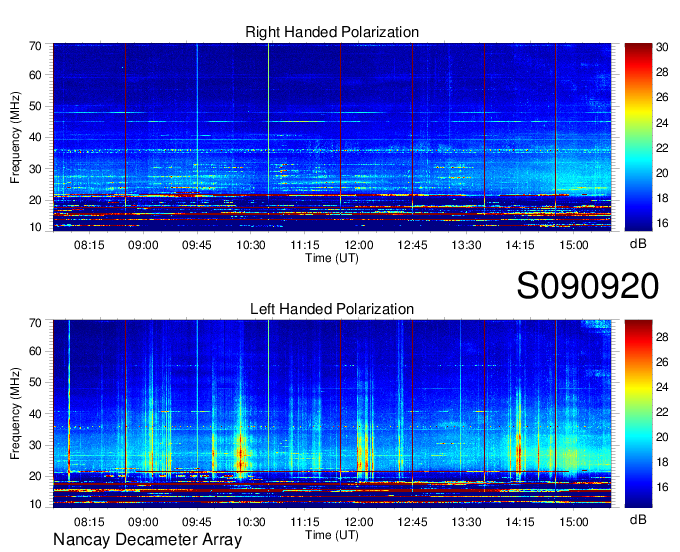Click the dB unit label of Right Handed colorbar
The width and height of the screenshot is (680, 552).
point(638,244)
